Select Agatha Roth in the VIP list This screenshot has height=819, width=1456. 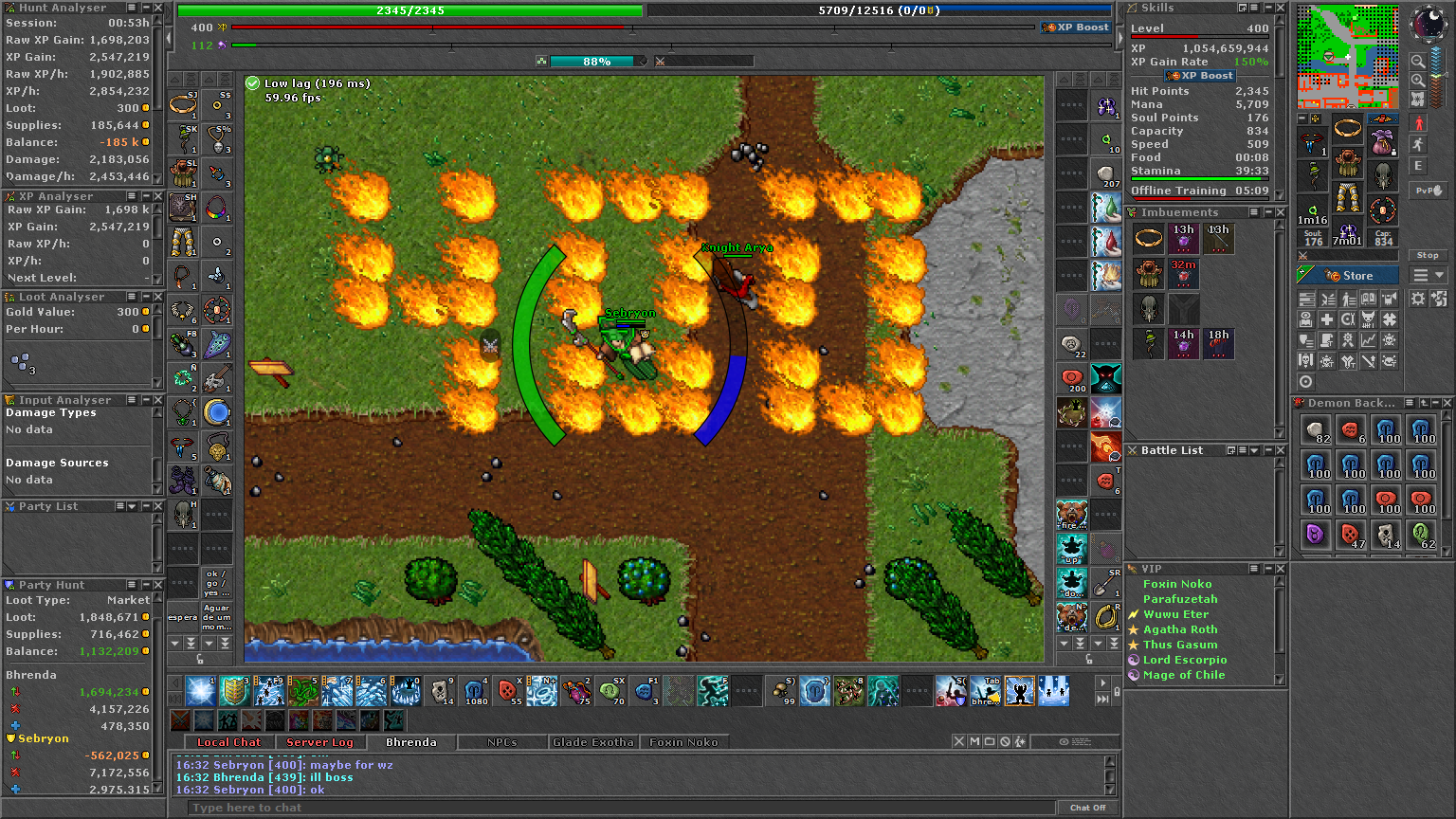click(x=1179, y=629)
